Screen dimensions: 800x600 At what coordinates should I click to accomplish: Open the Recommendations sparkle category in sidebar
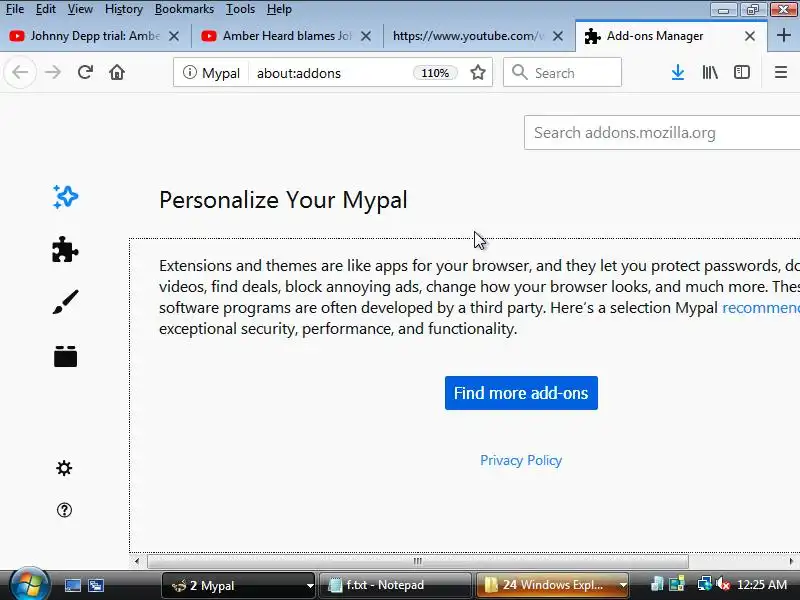(x=65, y=197)
